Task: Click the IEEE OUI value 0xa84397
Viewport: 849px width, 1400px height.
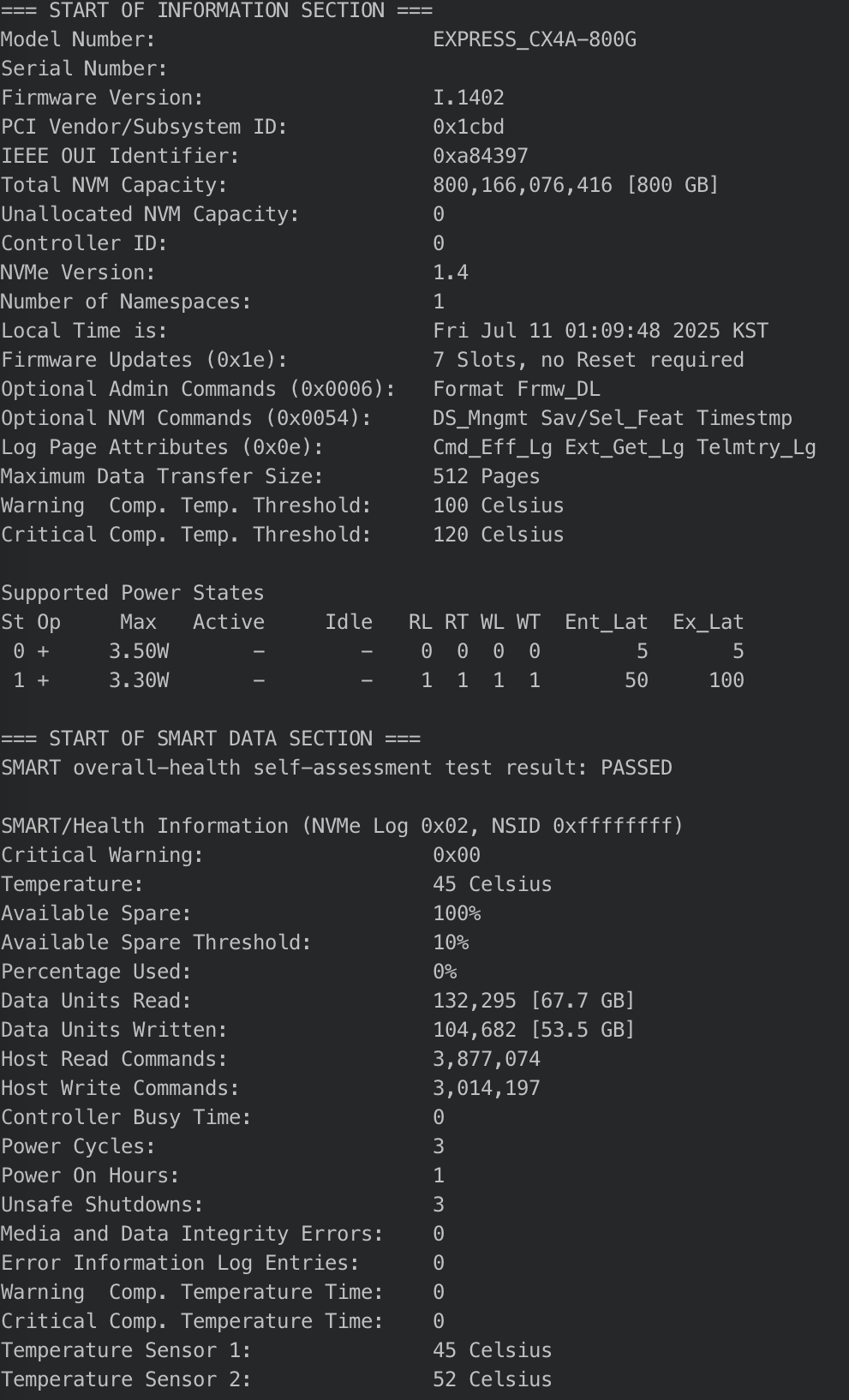Action: 481,156
